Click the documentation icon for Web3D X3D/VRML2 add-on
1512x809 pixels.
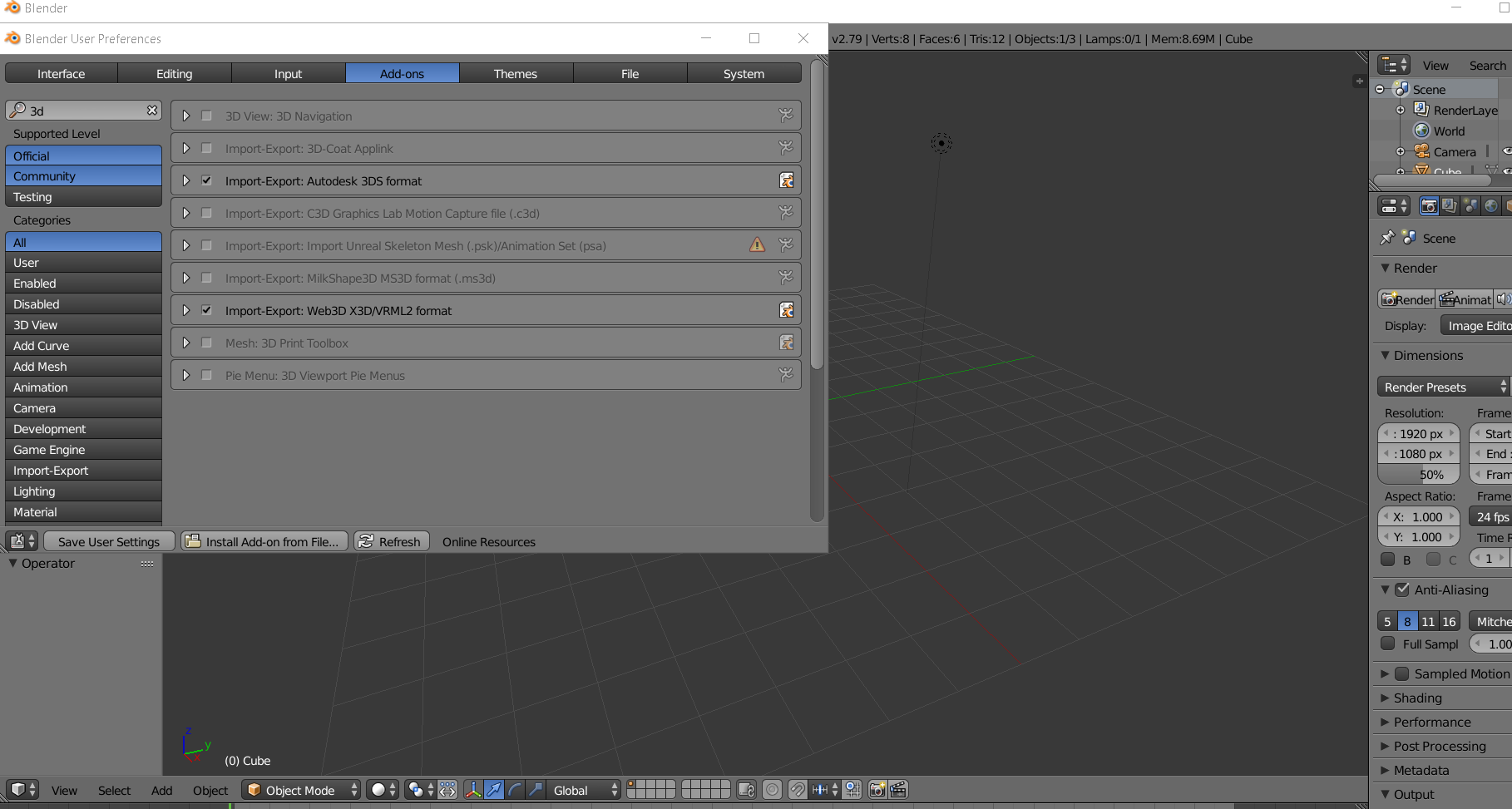(786, 310)
